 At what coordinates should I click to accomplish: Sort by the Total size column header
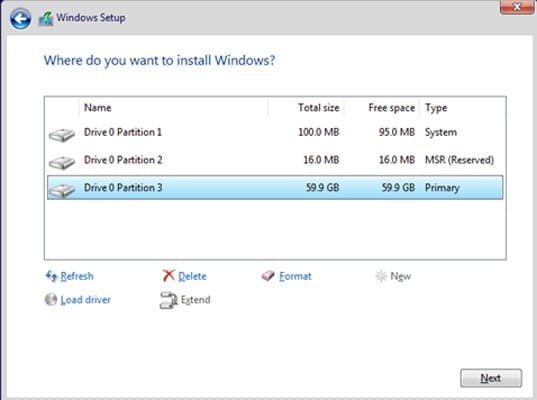tap(319, 108)
